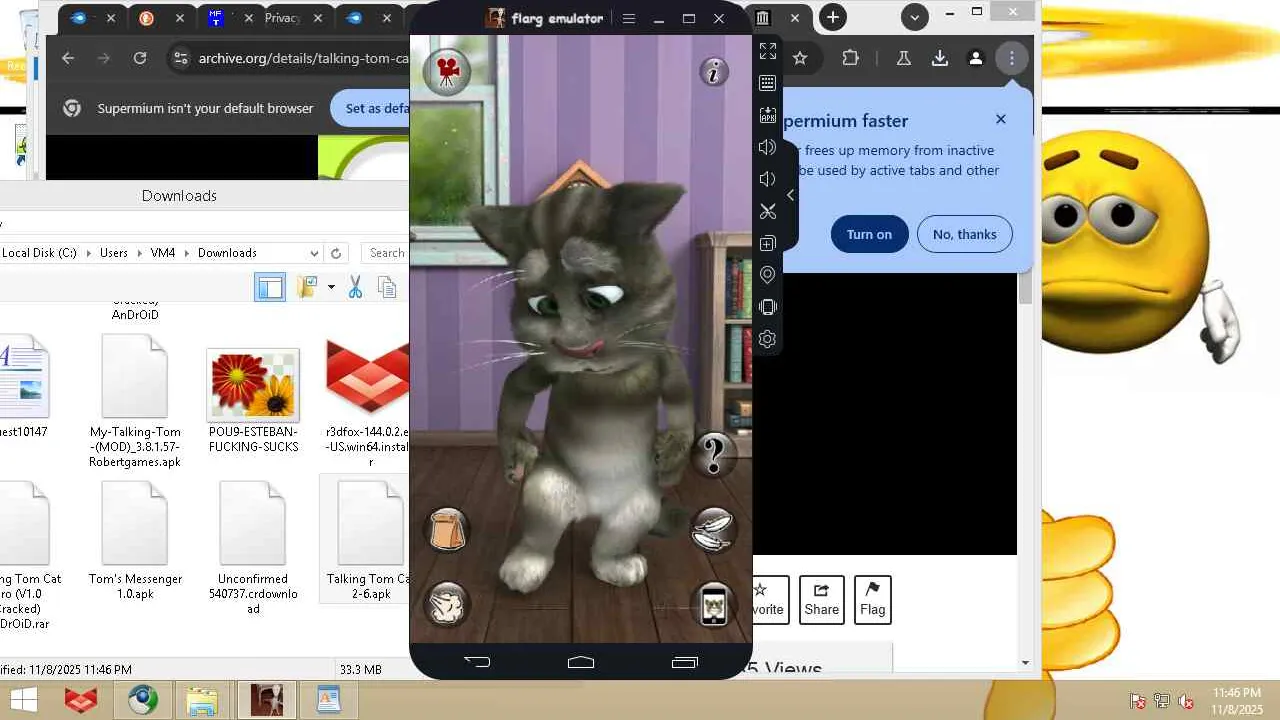This screenshot has width=1280, height=720.
Task: Click the Install APK sidebar icon
Action: tap(768, 115)
